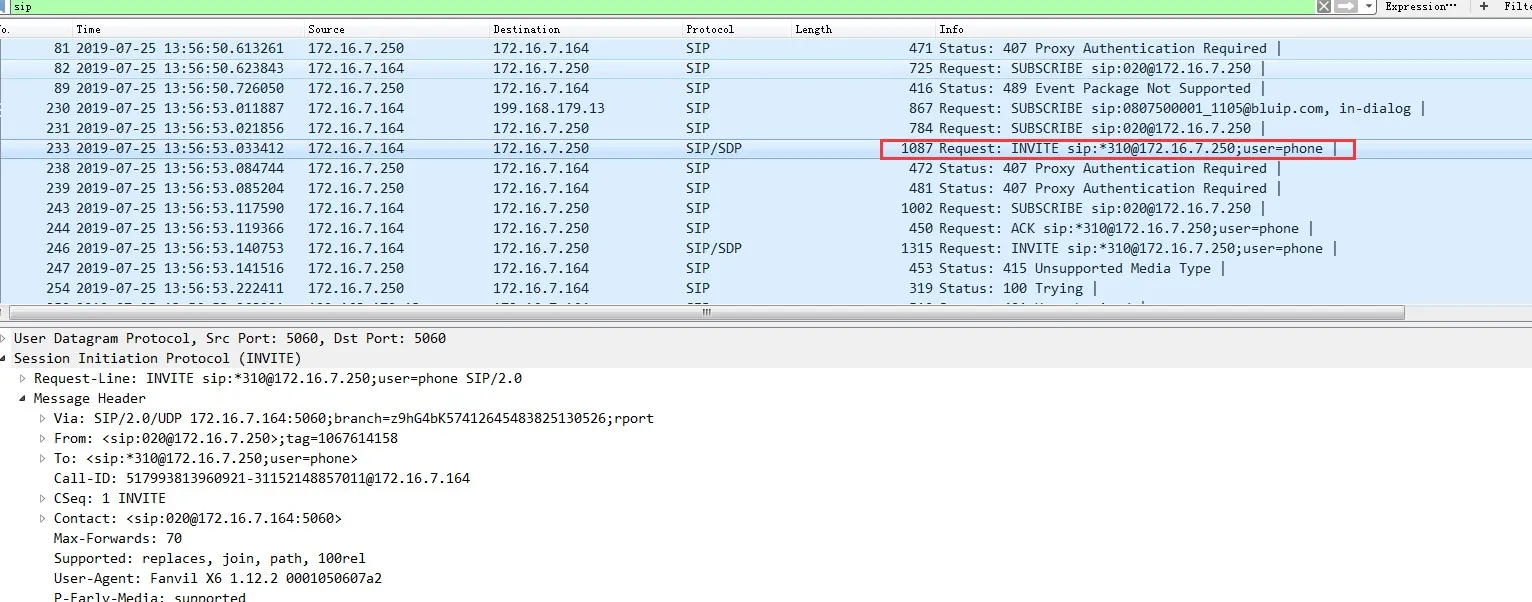Clear the current sip display filter
Image resolution: width=1532 pixels, height=602 pixels.
click(x=1322, y=7)
